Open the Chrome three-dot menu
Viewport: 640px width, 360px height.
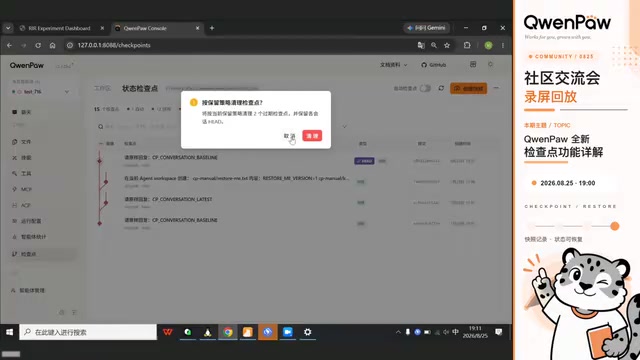coord(503,45)
